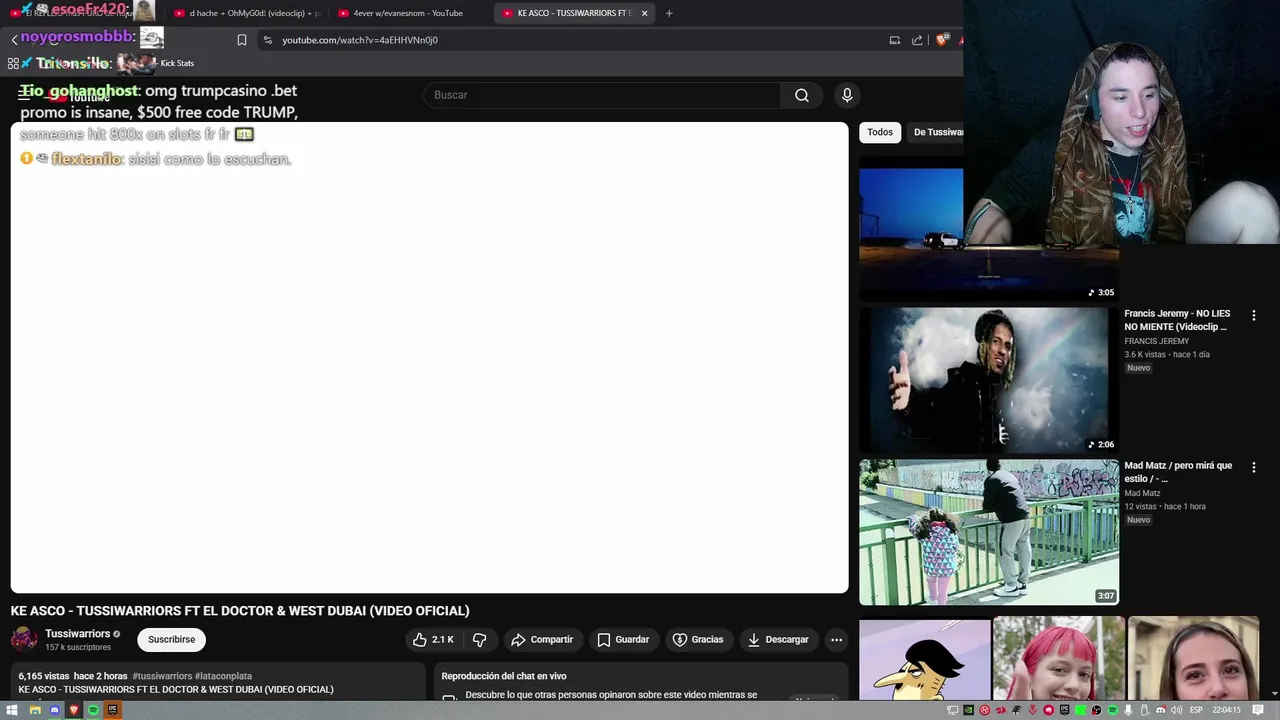The image size is (1280, 720).
Task: Open File Explorer from taskbar
Action: pos(35,710)
